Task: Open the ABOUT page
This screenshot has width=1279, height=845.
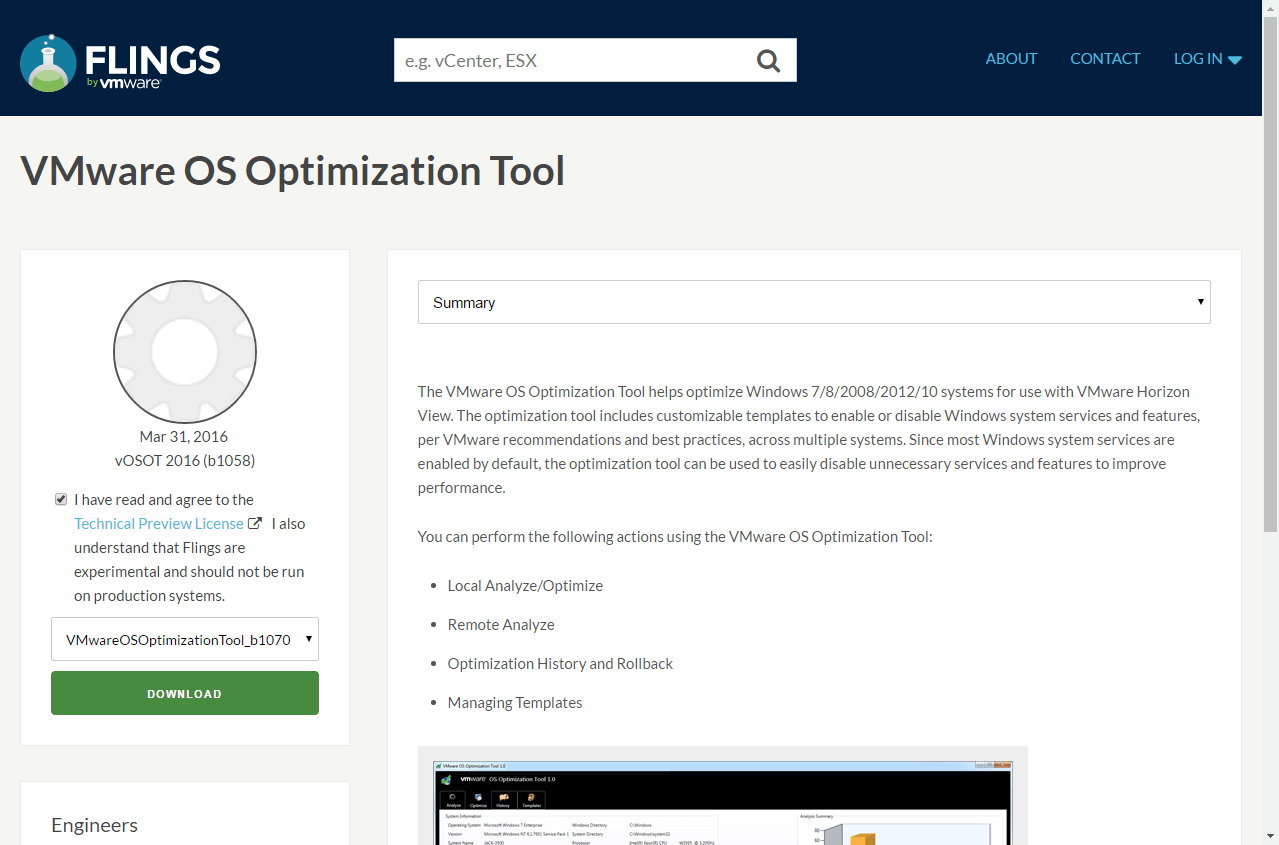Action: pyautogui.click(x=1011, y=59)
